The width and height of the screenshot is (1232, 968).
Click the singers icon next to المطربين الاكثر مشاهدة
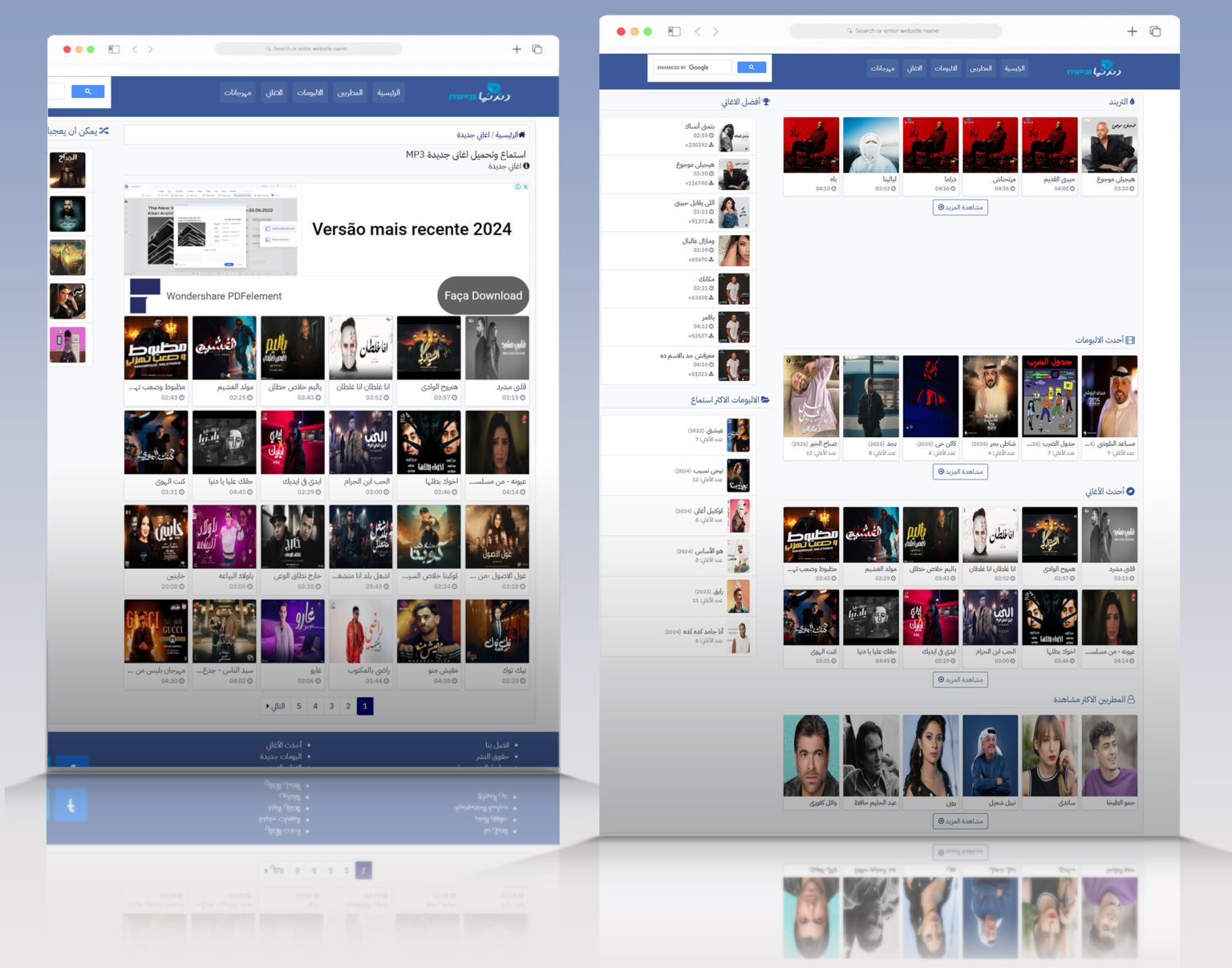coord(1131,699)
